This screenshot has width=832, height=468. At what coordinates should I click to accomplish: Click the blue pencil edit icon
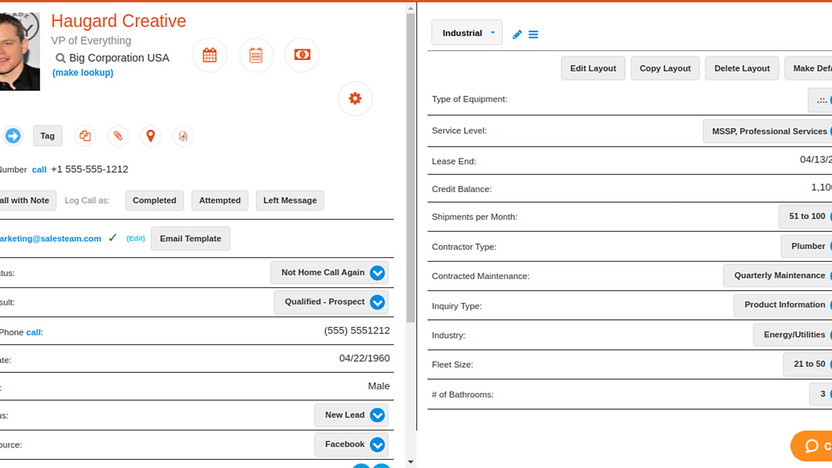[x=517, y=34]
